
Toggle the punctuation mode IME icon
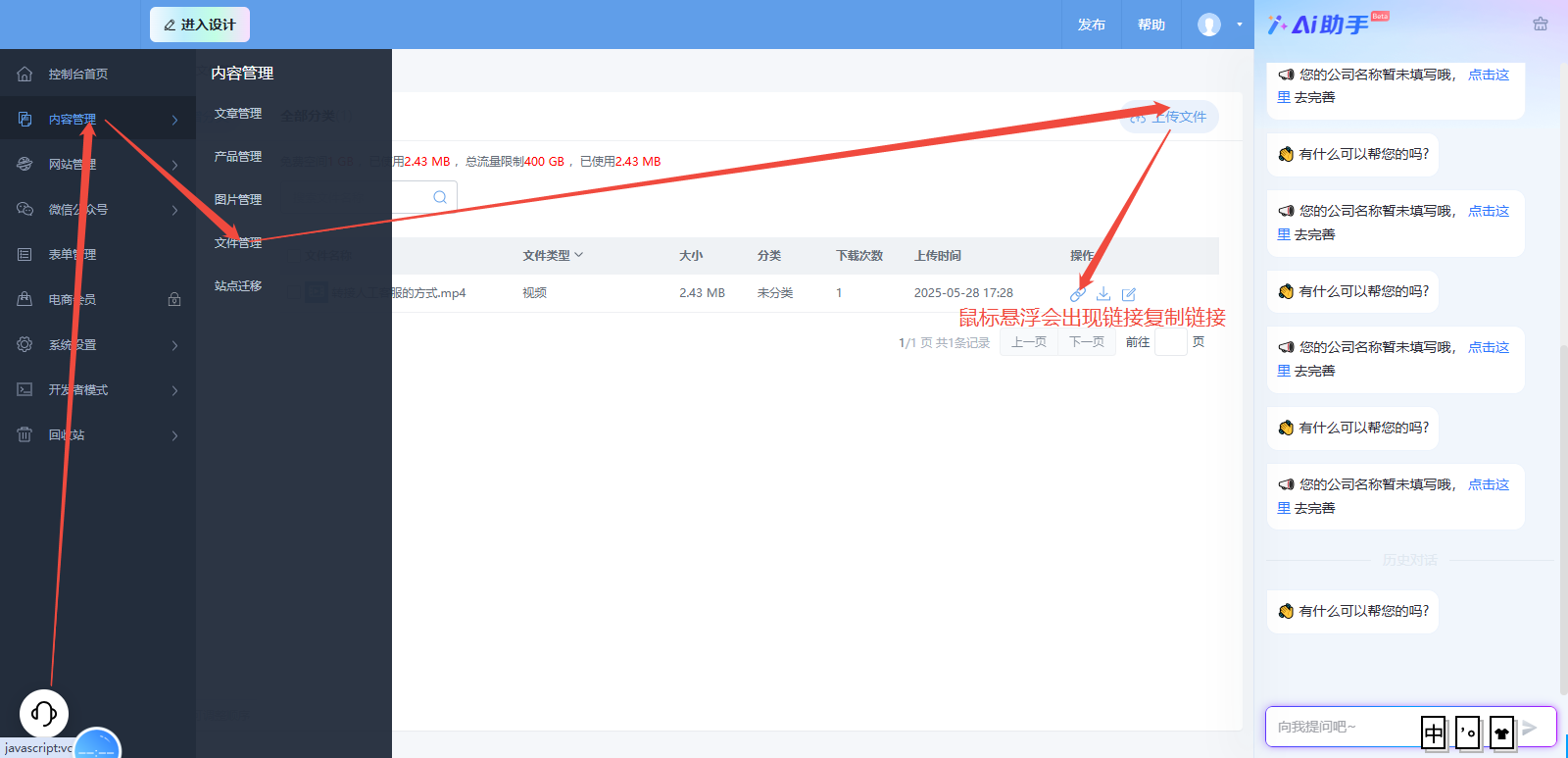(x=1468, y=733)
